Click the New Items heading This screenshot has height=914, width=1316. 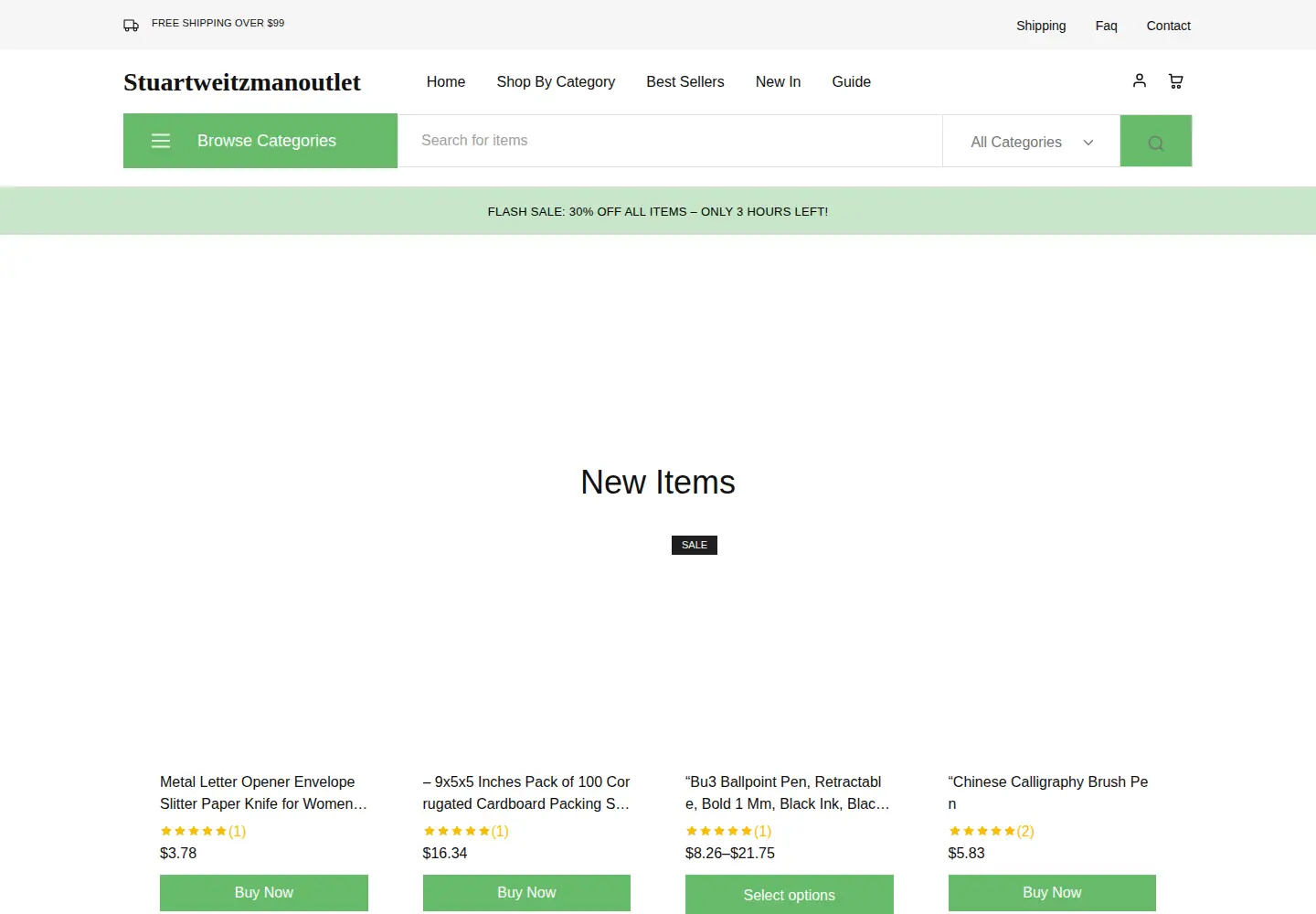pyautogui.click(x=658, y=483)
